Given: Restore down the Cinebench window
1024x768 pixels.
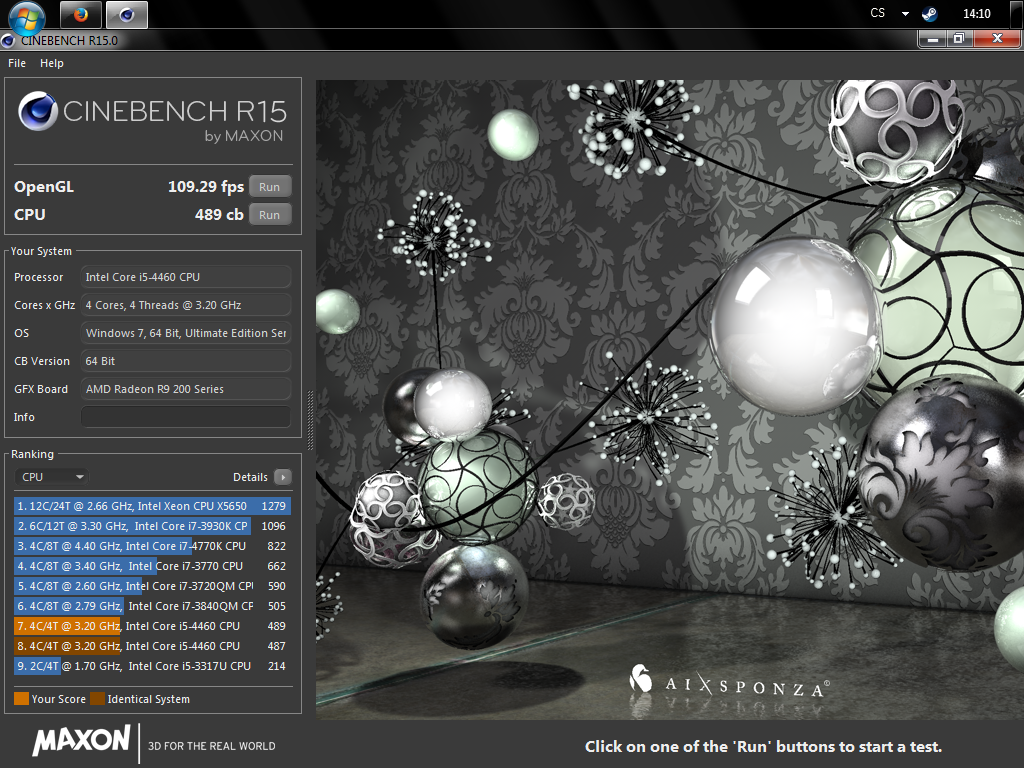Looking at the screenshot, I should click(959, 39).
